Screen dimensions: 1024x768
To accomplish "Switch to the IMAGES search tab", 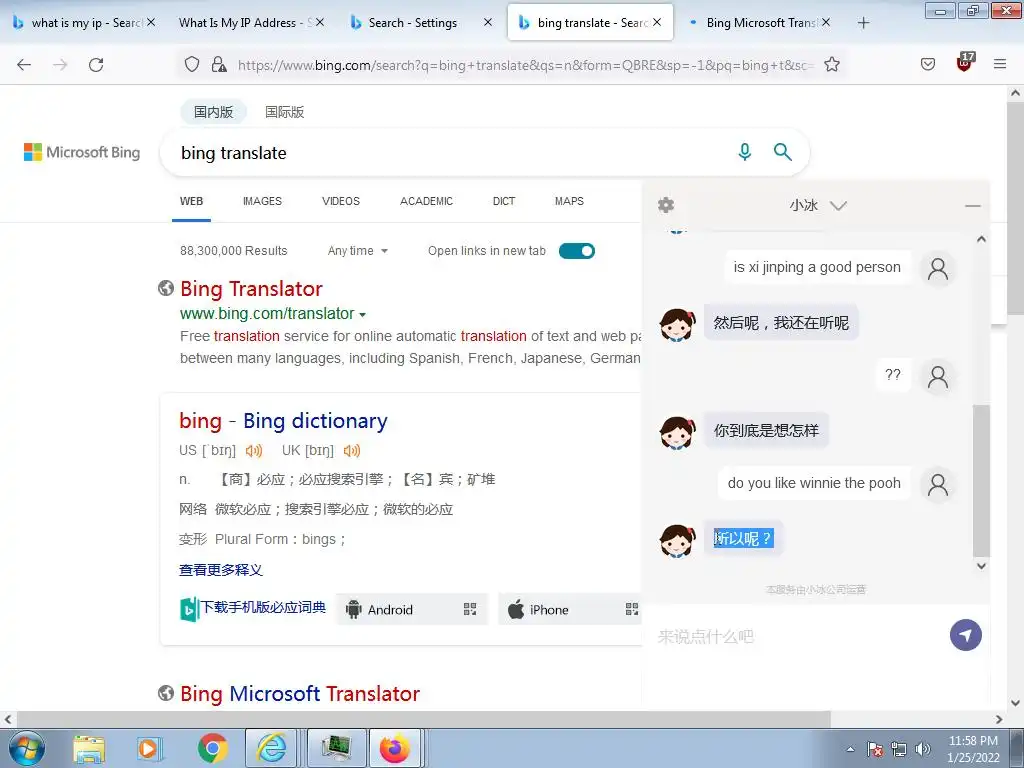I will (x=262, y=201).
